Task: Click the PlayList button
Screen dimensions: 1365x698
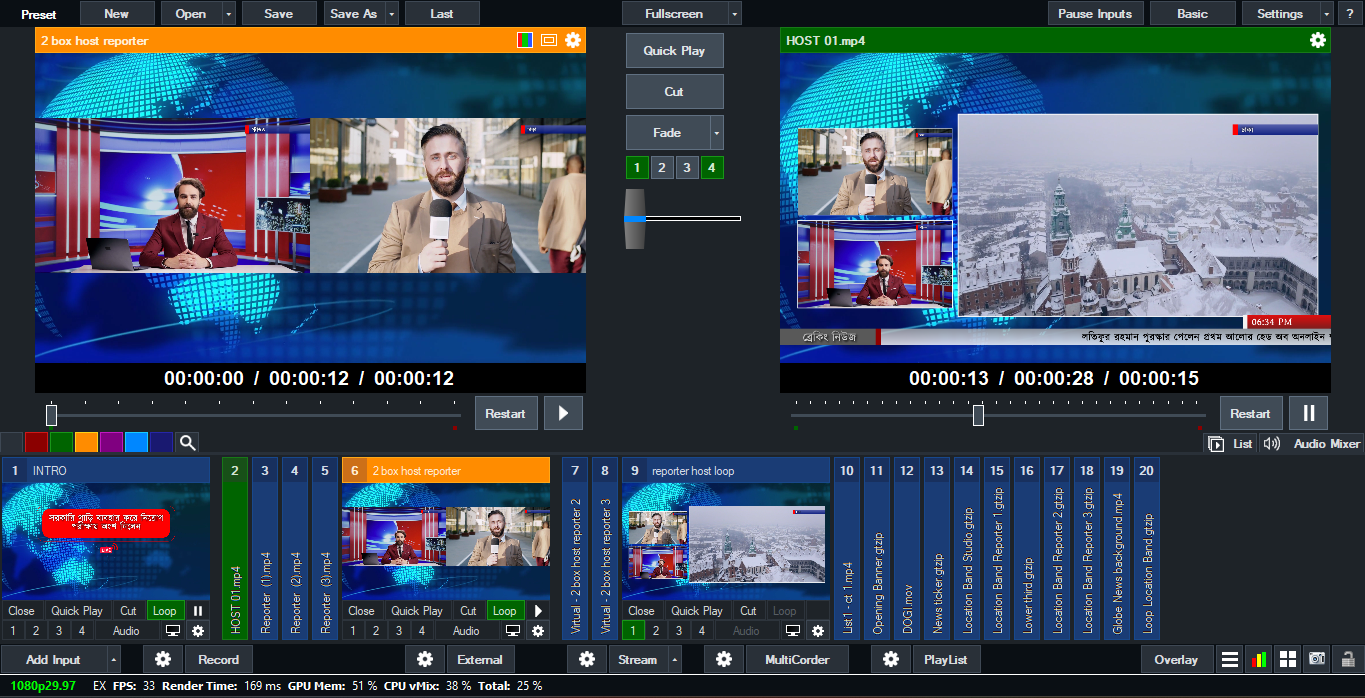Action: (945, 659)
